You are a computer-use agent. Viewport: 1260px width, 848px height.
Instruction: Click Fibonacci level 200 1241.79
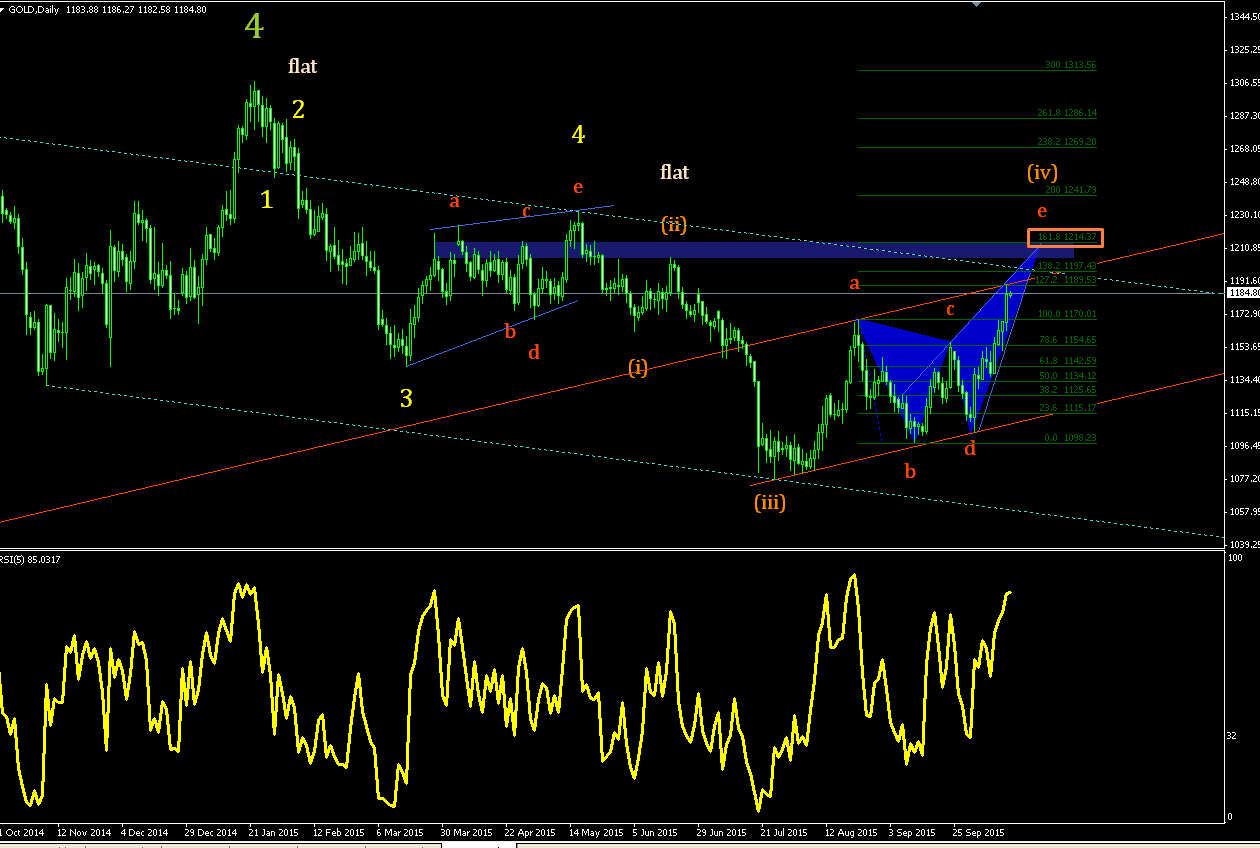(1071, 189)
